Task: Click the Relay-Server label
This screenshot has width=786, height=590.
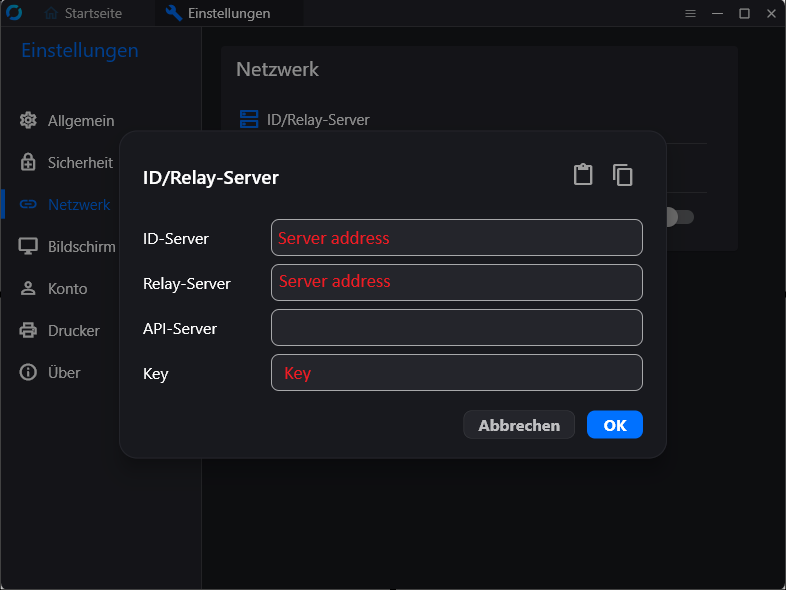Action: point(186,284)
